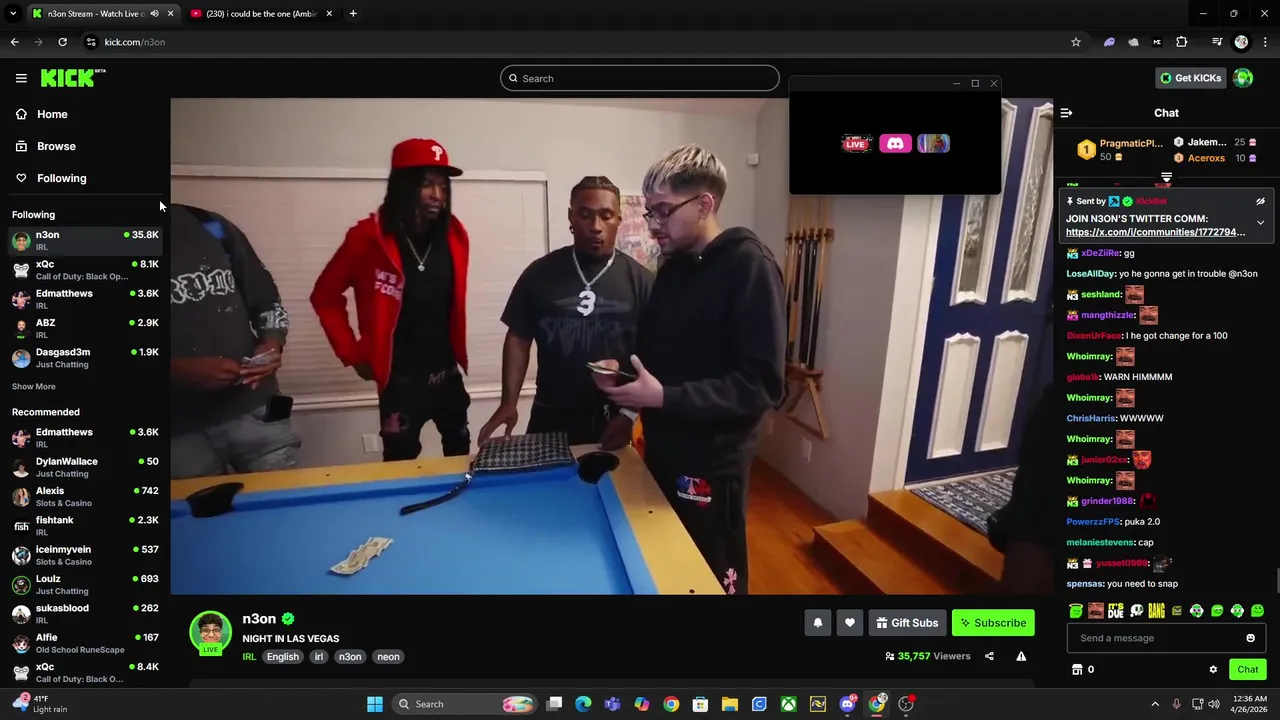Open the tab search dropdown
Screen dimensions: 1280x720
13,14
